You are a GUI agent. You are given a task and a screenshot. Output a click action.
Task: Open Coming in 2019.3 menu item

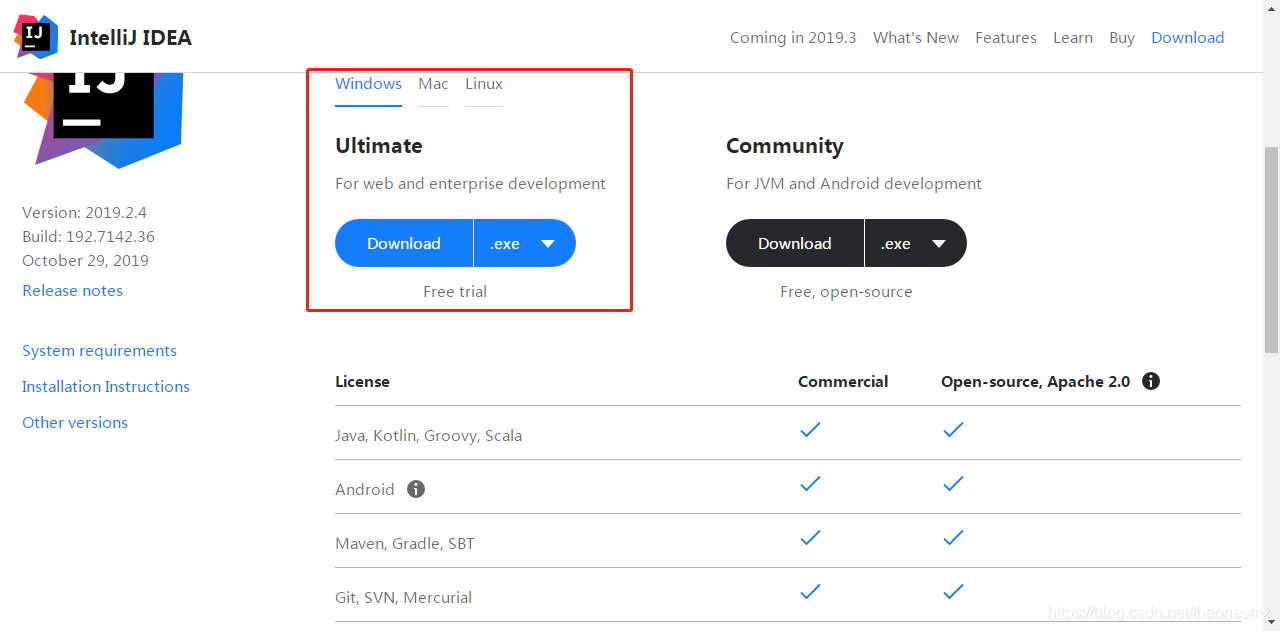pyautogui.click(x=793, y=37)
